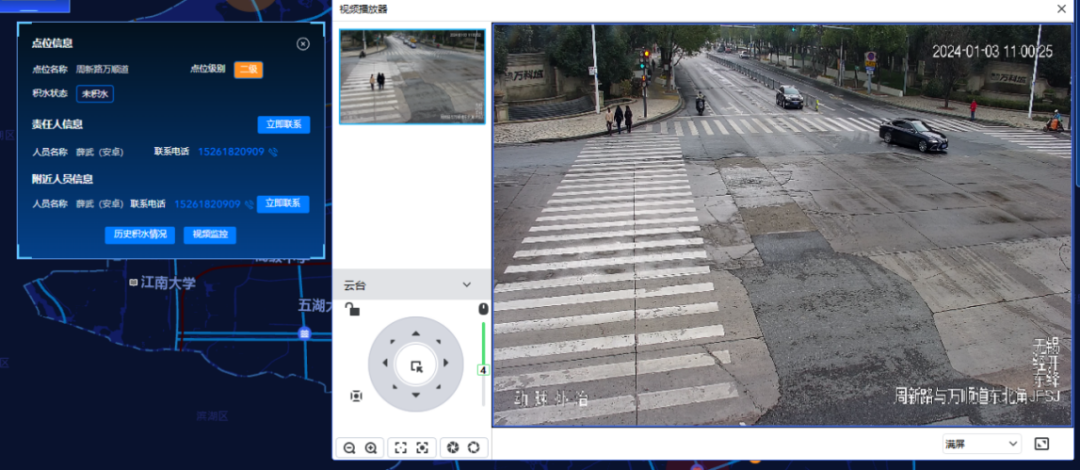Click 立即联系 in the 附近人员信息 row

pos(283,204)
